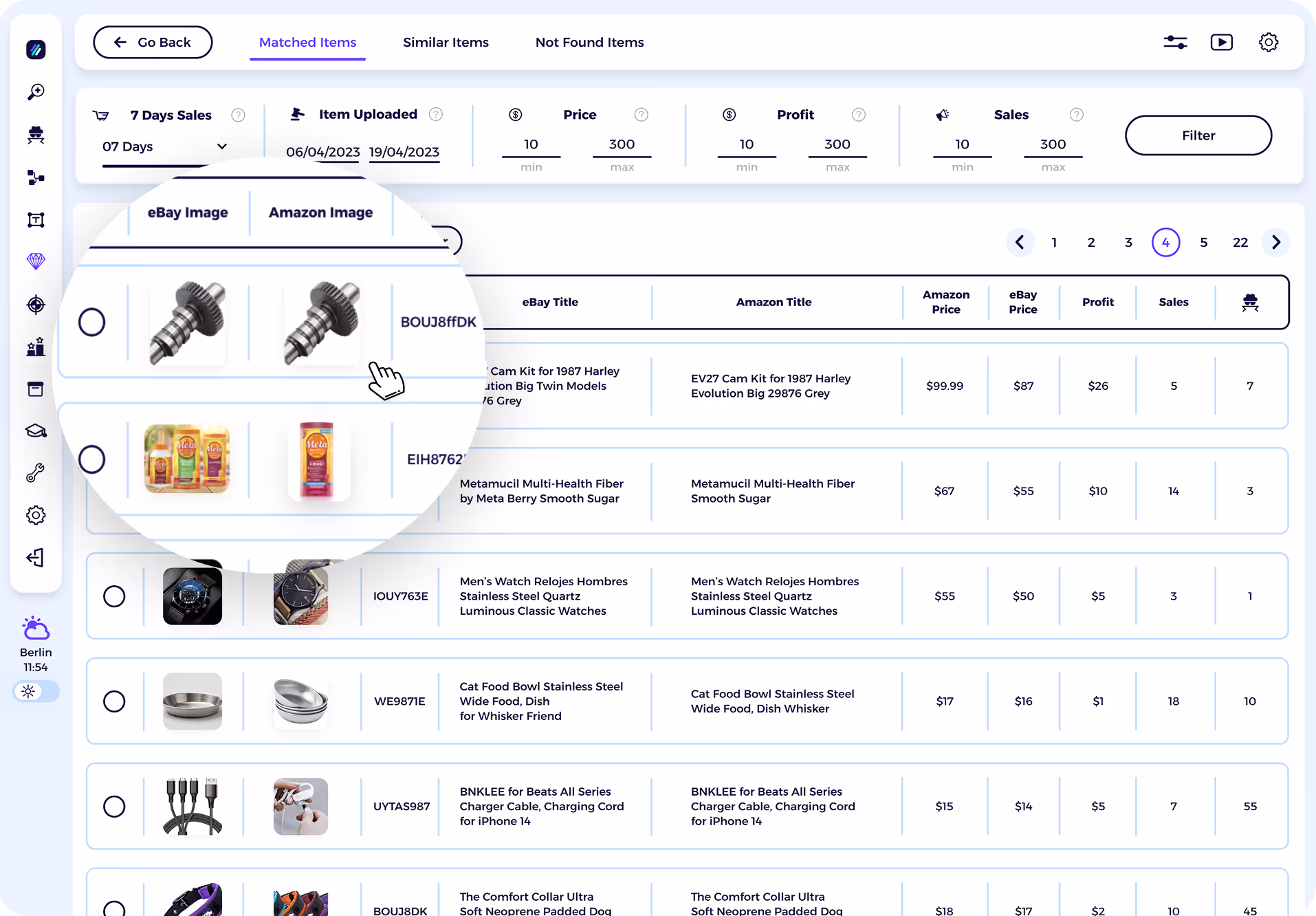The height and width of the screenshot is (916, 1316).
Task: Click the graduation cap icon in sidebar
Action: 36,430
